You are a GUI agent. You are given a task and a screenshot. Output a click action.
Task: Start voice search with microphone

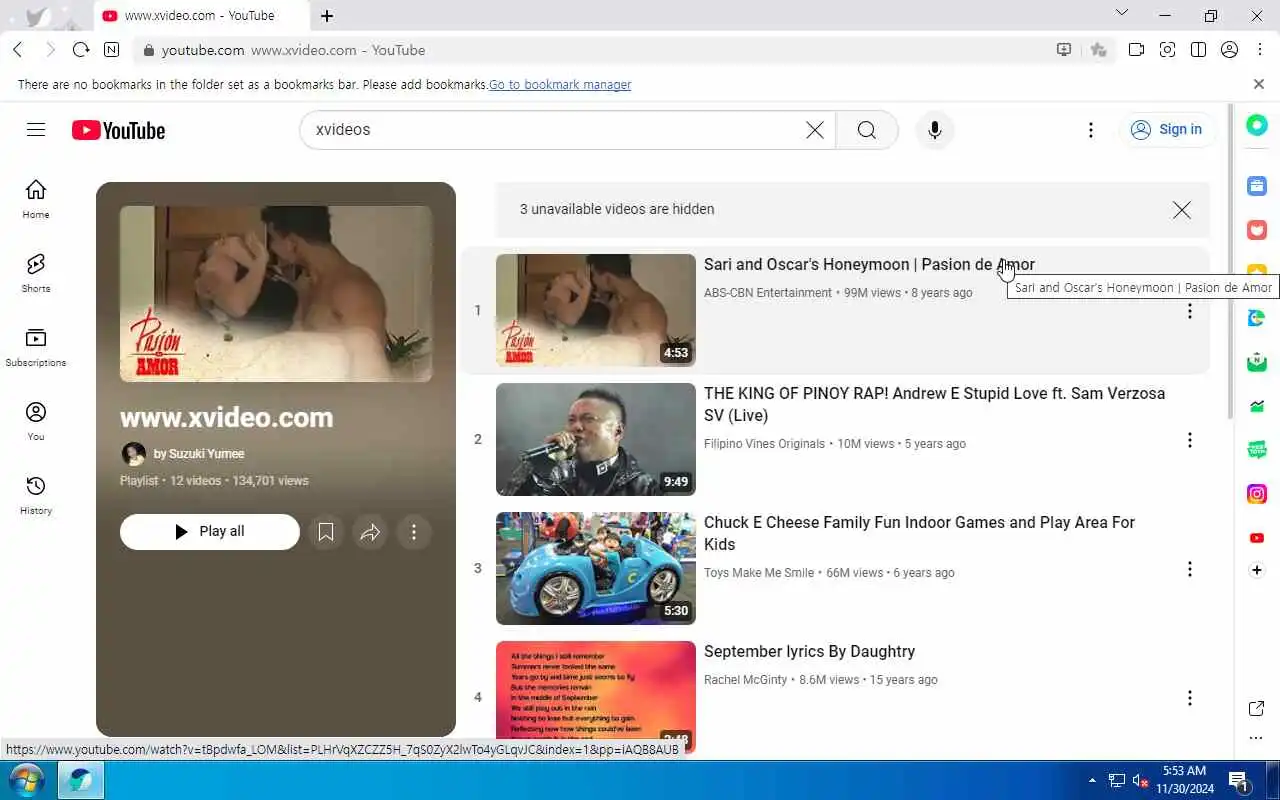935,130
